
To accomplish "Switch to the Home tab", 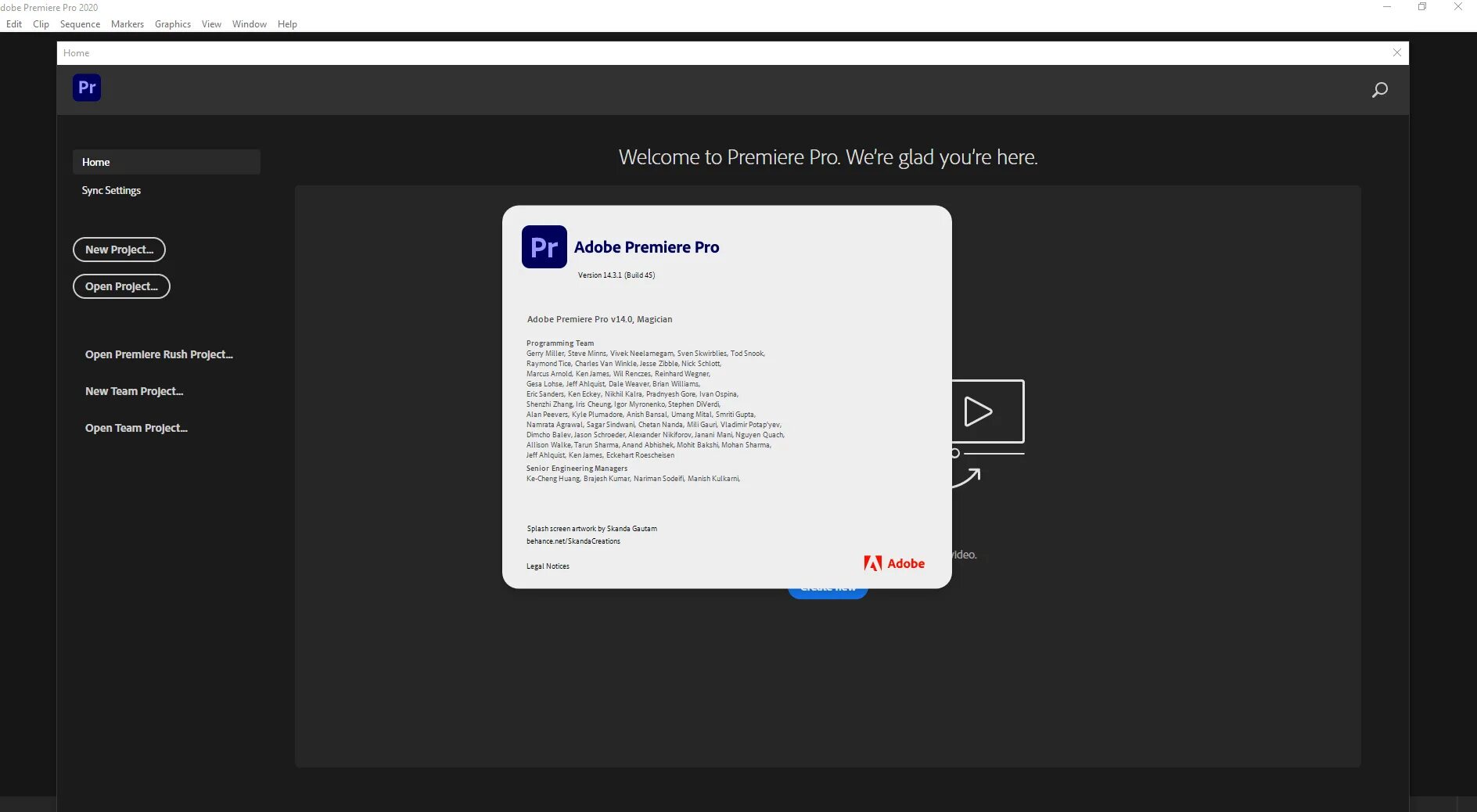I will (76, 52).
